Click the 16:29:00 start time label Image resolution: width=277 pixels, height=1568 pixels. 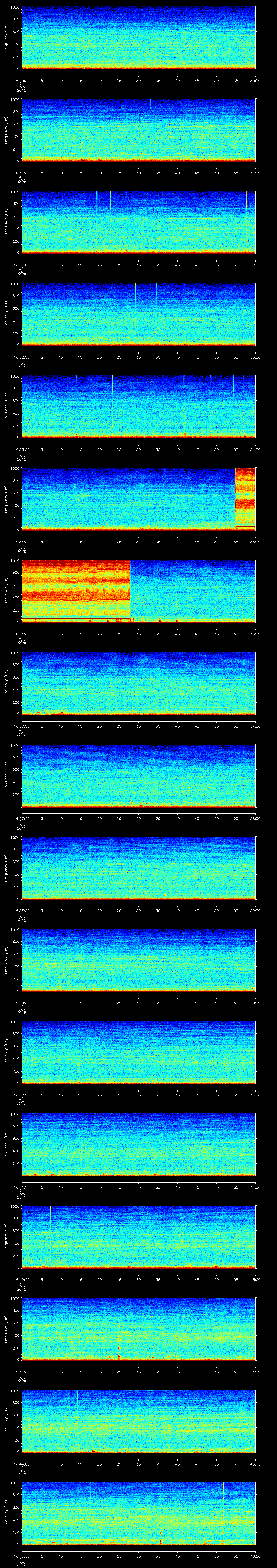pos(22,80)
